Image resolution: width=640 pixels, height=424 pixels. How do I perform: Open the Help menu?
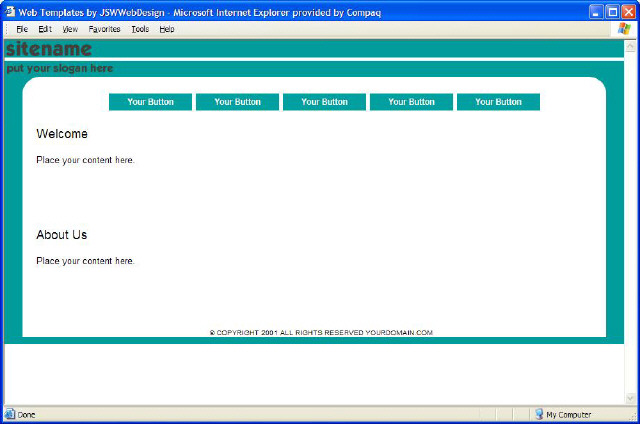(x=166, y=29)
